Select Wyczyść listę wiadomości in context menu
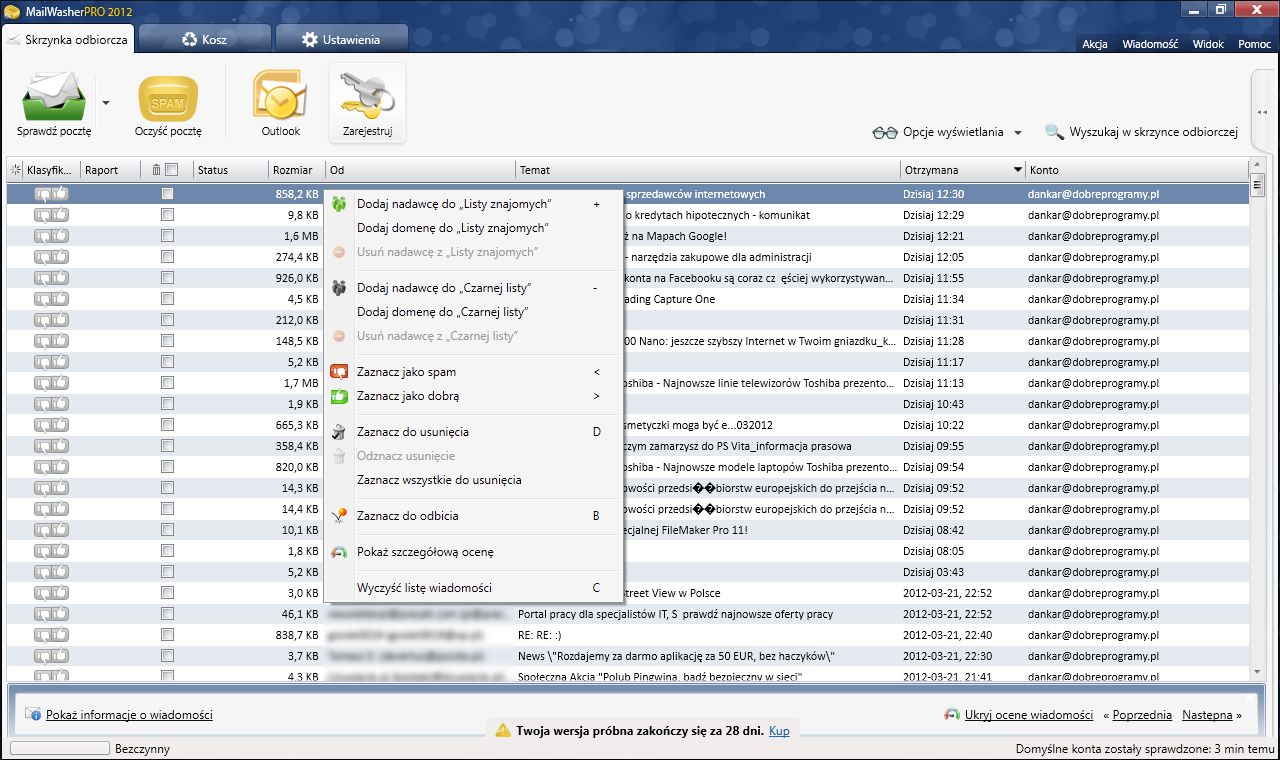Screen dimensions: 1280x760 tap(473, 588)
